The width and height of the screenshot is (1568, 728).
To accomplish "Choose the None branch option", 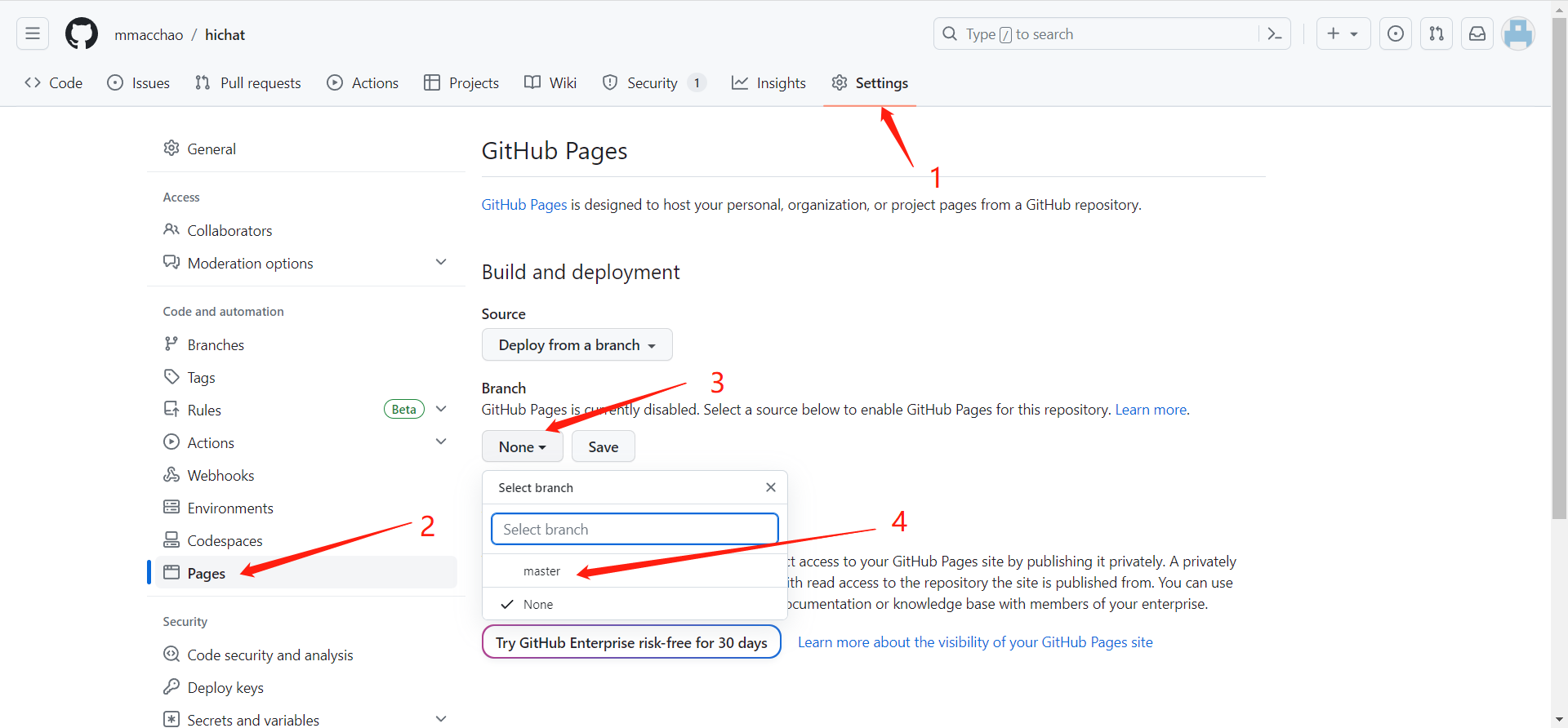I will (x=635, y=604).
